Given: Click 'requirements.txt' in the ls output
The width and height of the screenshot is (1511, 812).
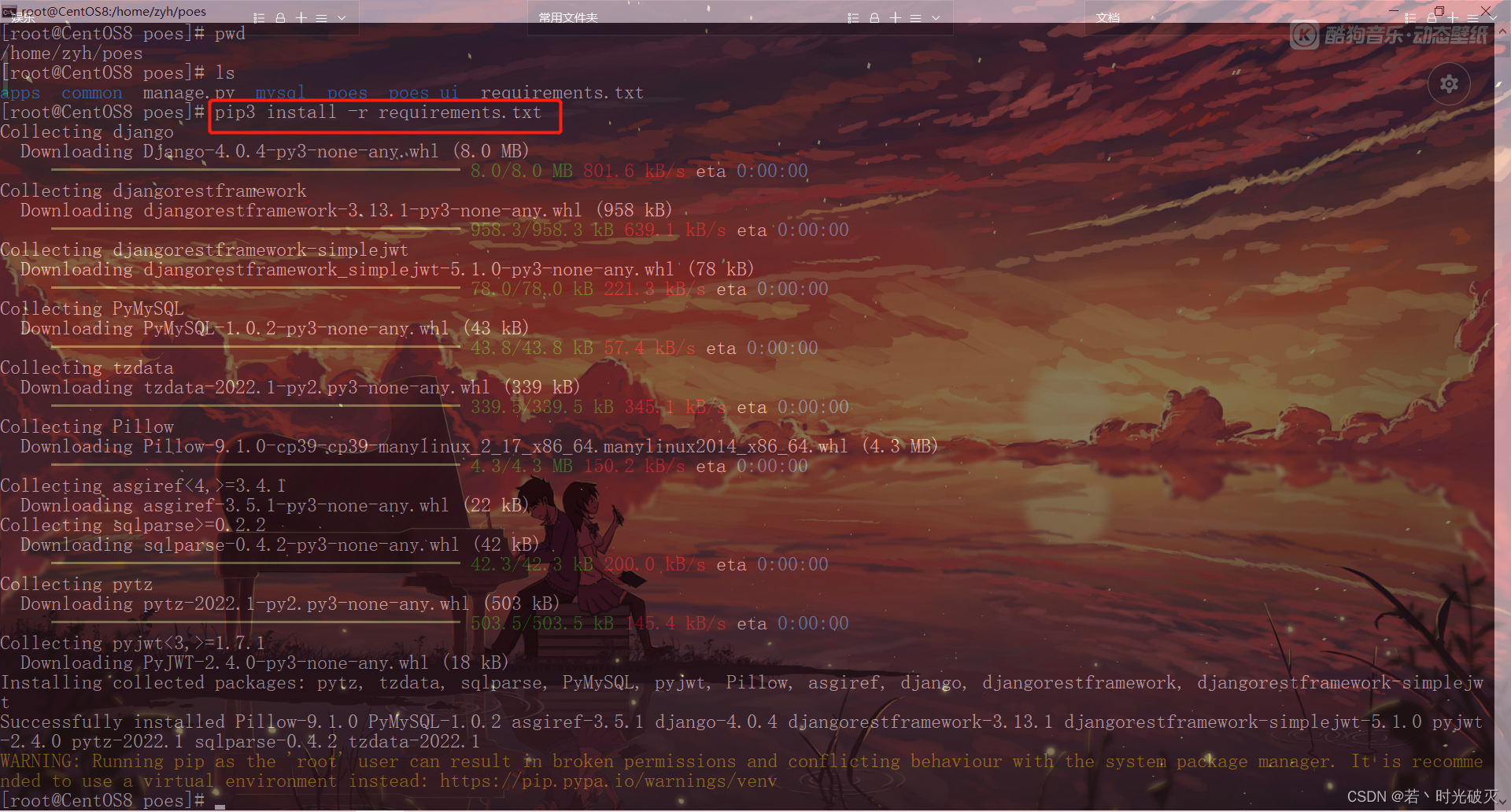Looking at the screenshot, I should click(x=562, y=93).
